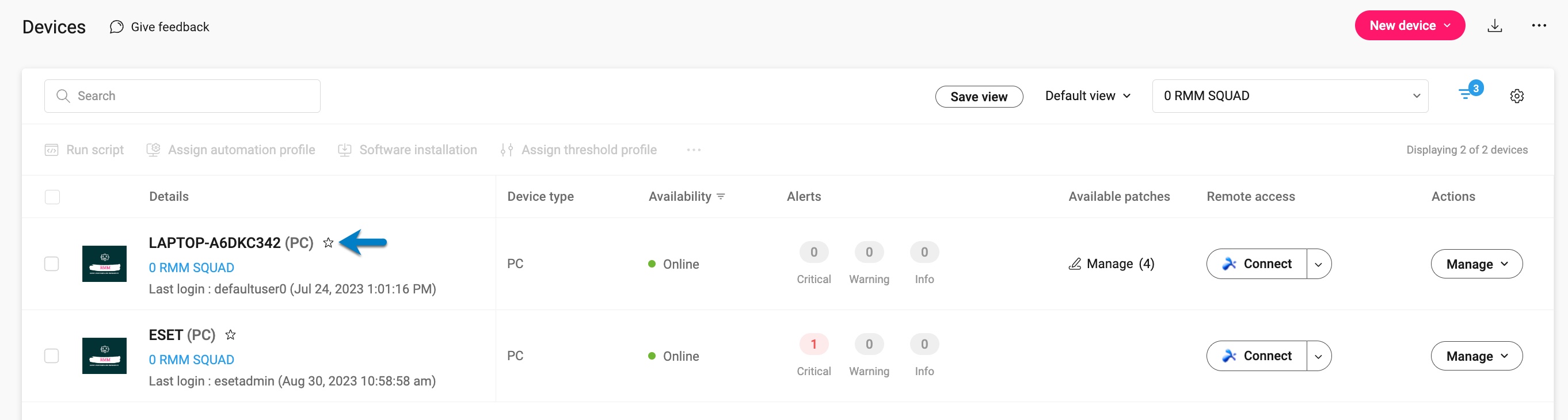Viewport: 1568px width, 420px height.
Task: Select the LAPTOP-A6DKC342 row checkbox
Action: (52, 264)
